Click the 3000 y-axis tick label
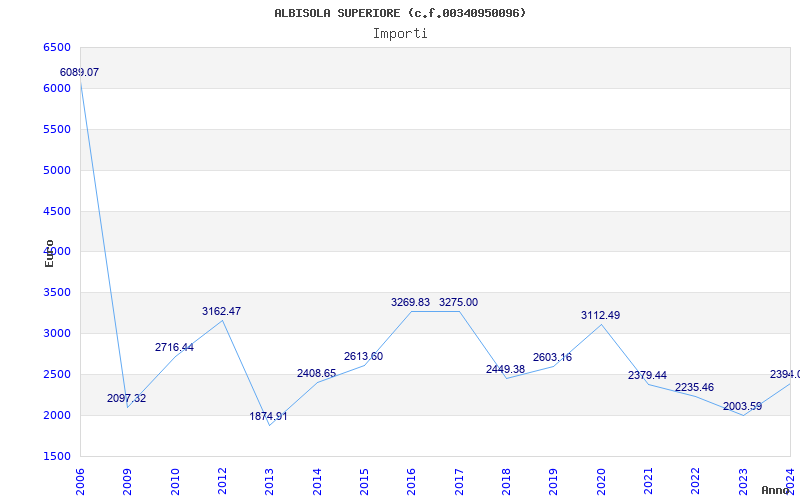Viewport: 800px width, 500px height. click(57, 334)
